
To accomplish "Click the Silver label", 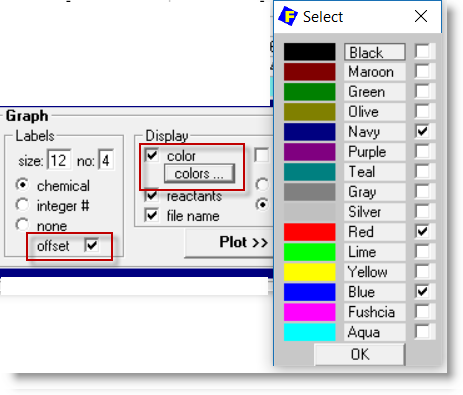I will 375,212.
